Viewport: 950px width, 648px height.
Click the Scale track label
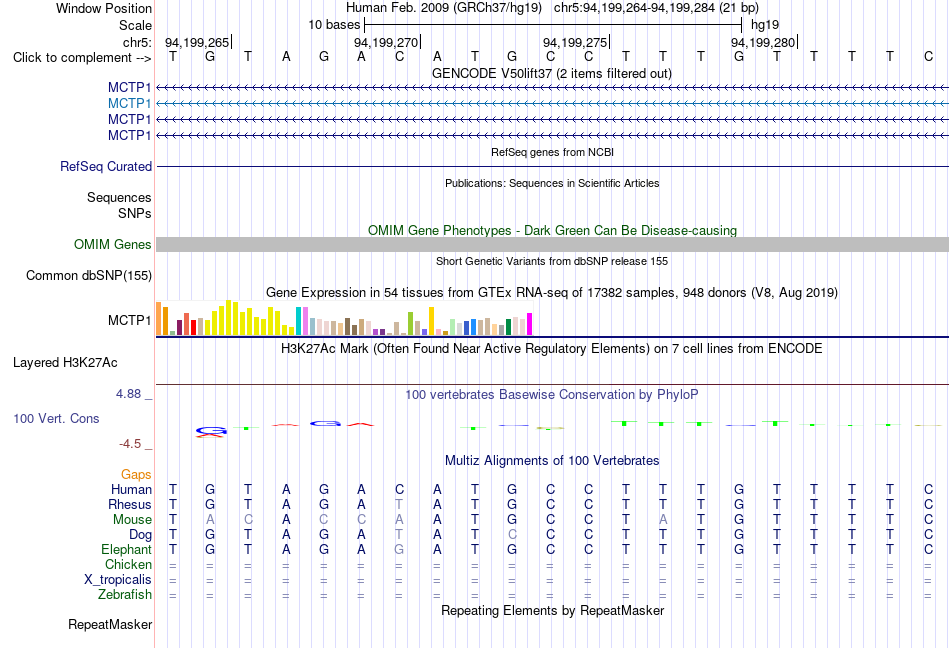pyautogui.click(x=135, y=25)
